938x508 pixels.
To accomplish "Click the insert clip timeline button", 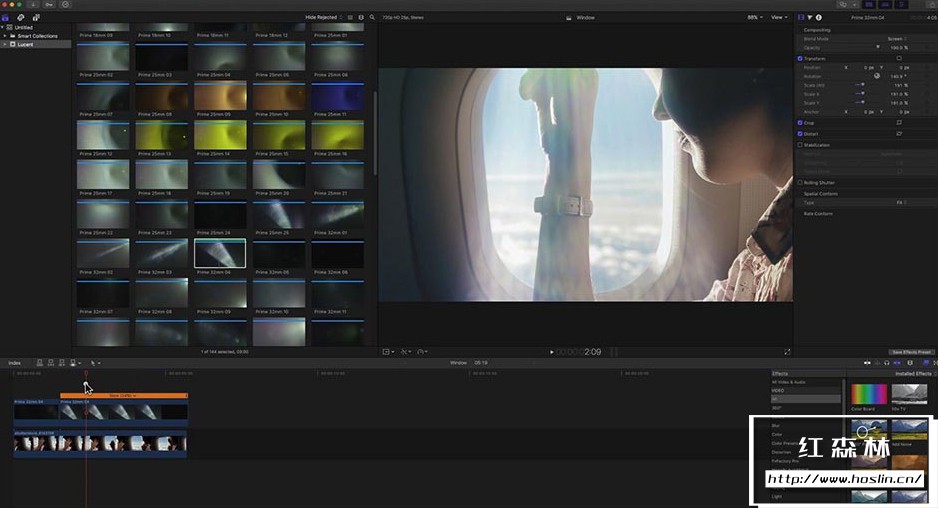I will point(51,363).
